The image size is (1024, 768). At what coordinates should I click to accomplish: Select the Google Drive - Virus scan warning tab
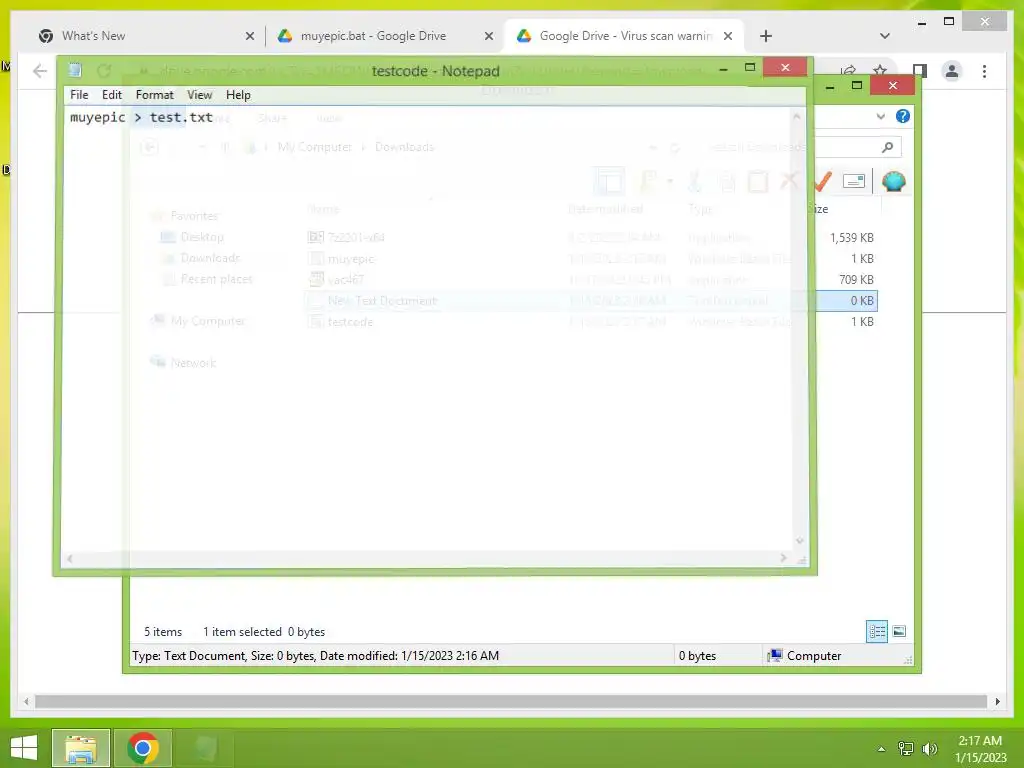(x=625, y=36)
